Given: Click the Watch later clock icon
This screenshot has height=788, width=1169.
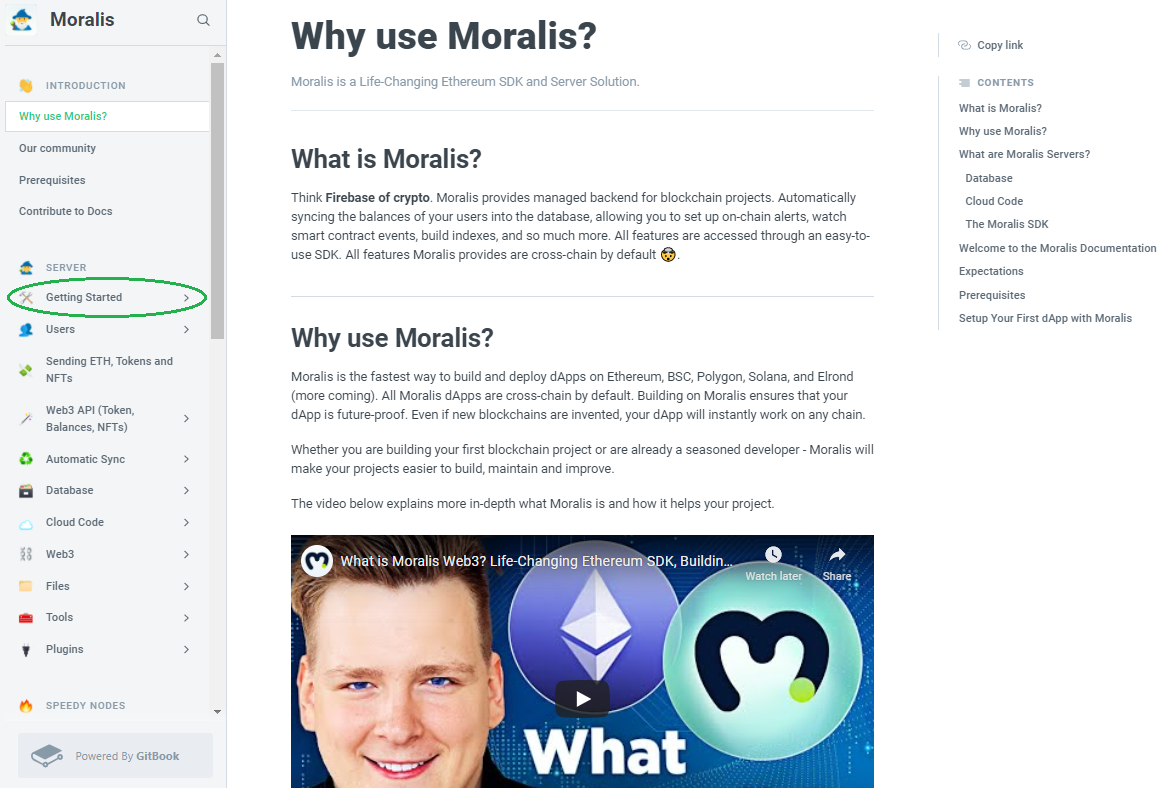Looking at the screenshot, I should (x=773, y=555).
